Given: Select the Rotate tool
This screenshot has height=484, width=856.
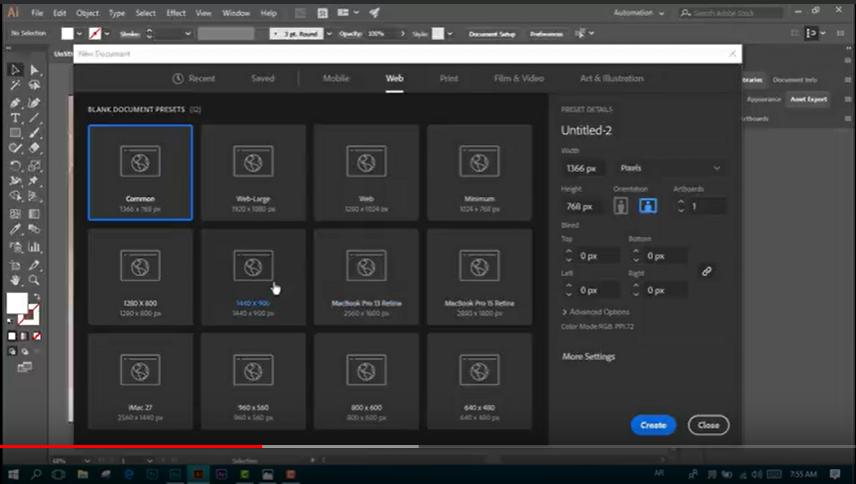Looking at the screenshot, I should [x=15, y=166].
